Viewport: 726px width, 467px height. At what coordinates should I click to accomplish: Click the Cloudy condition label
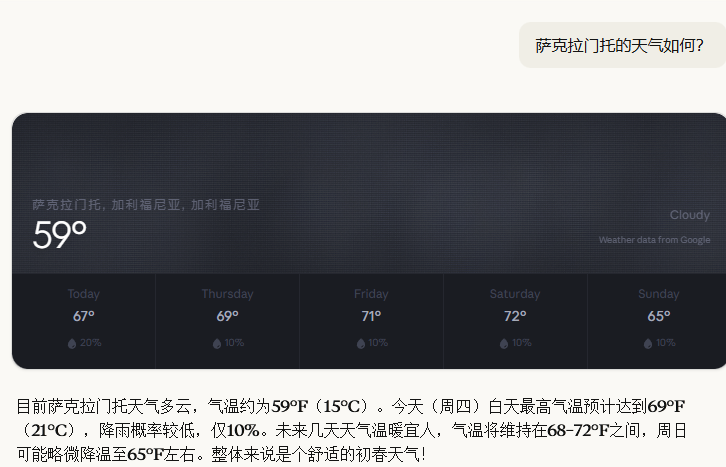tap(689, 215)
